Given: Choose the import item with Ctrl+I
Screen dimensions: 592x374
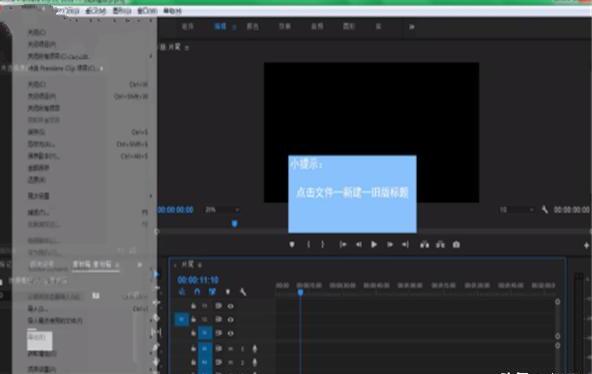Looking at the screenshot, I should pos(89,309).
